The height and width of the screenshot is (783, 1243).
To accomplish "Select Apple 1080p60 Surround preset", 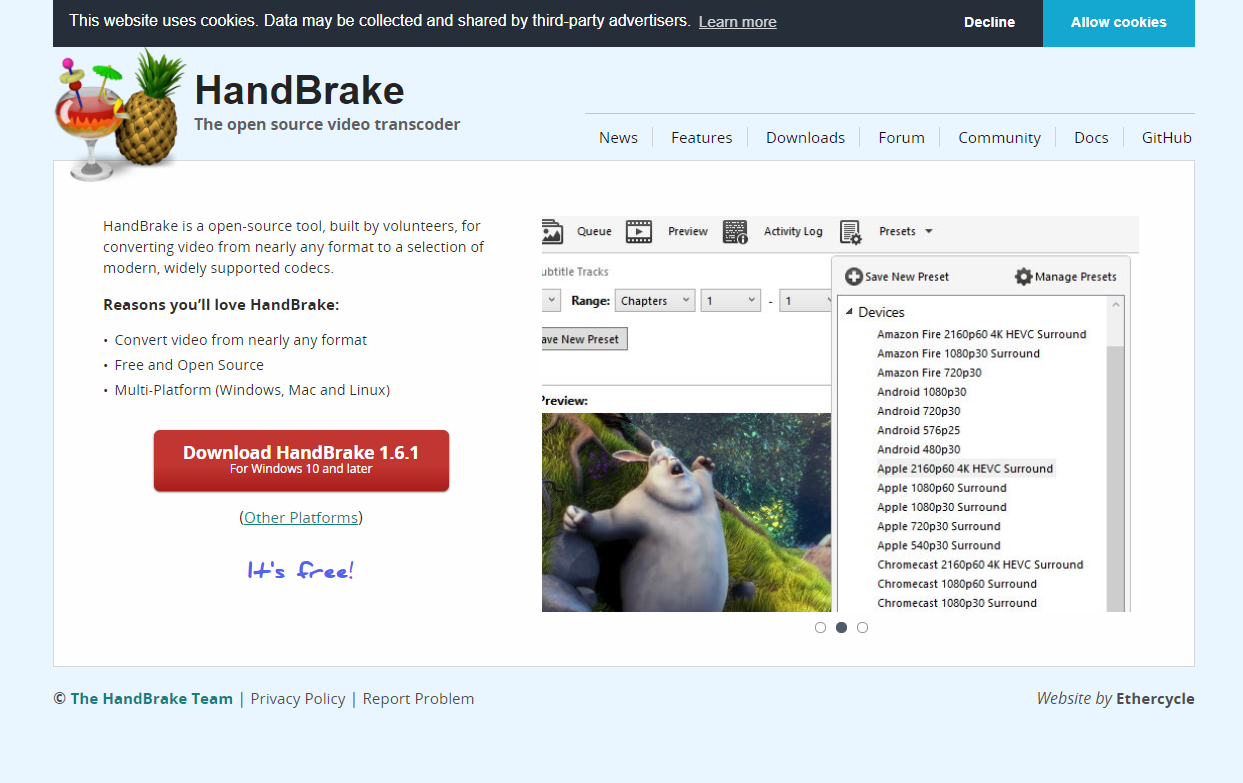I will coord(941,488).
